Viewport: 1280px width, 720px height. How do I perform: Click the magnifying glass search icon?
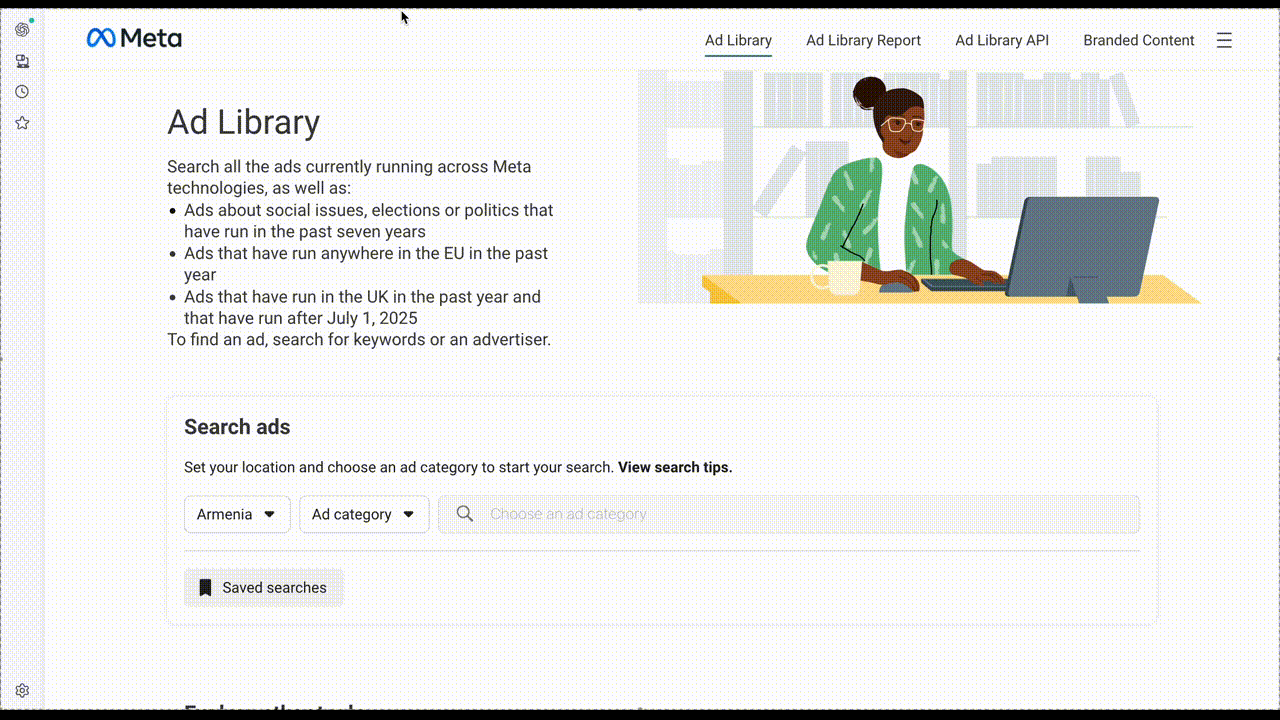point(464,514)
